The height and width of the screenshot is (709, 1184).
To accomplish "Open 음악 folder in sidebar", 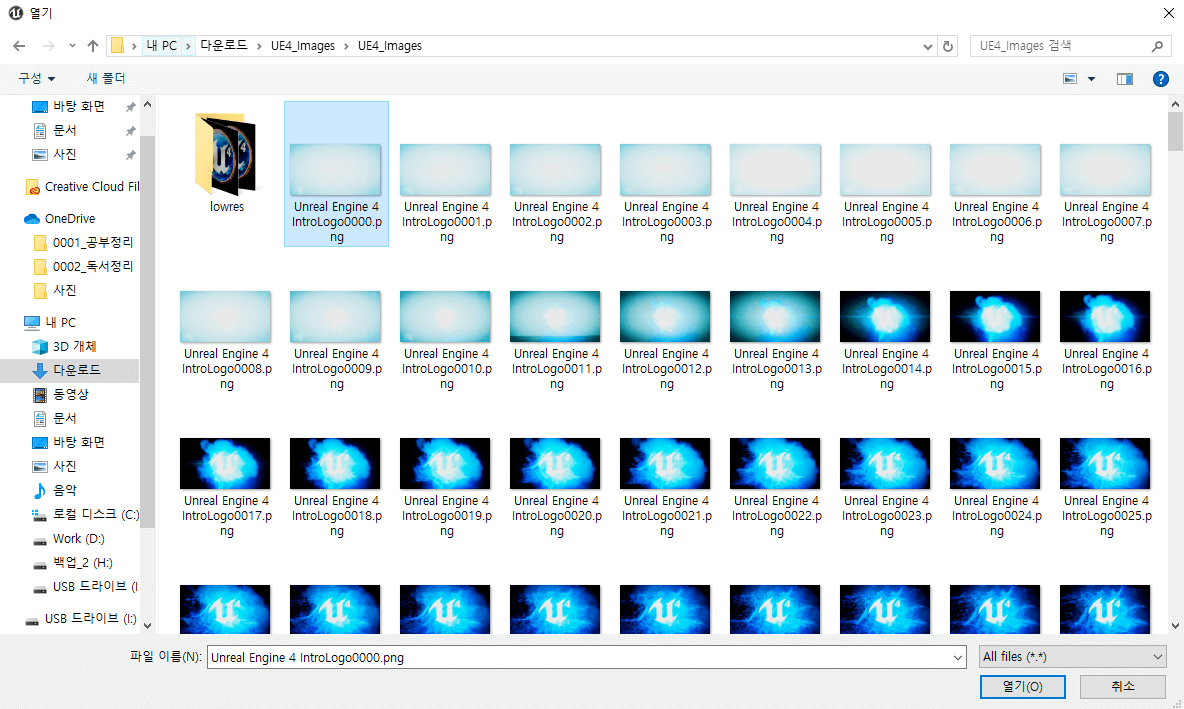I will tap(64, 490).
